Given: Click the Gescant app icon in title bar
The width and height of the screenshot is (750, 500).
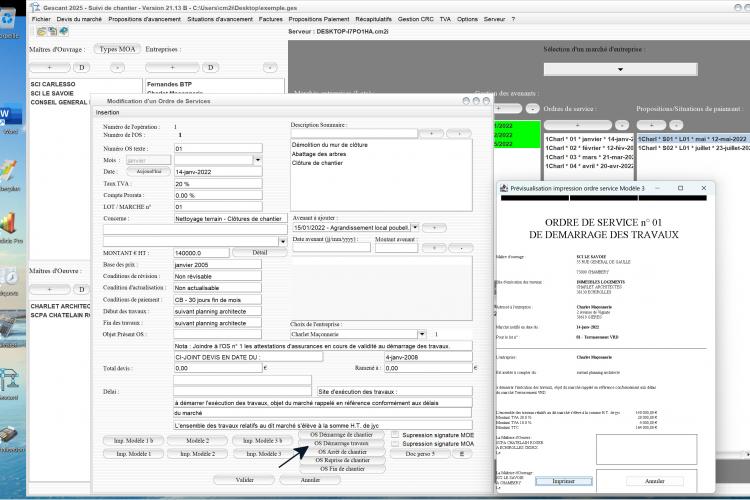Looking at the screenshot, I should [34, 7].
